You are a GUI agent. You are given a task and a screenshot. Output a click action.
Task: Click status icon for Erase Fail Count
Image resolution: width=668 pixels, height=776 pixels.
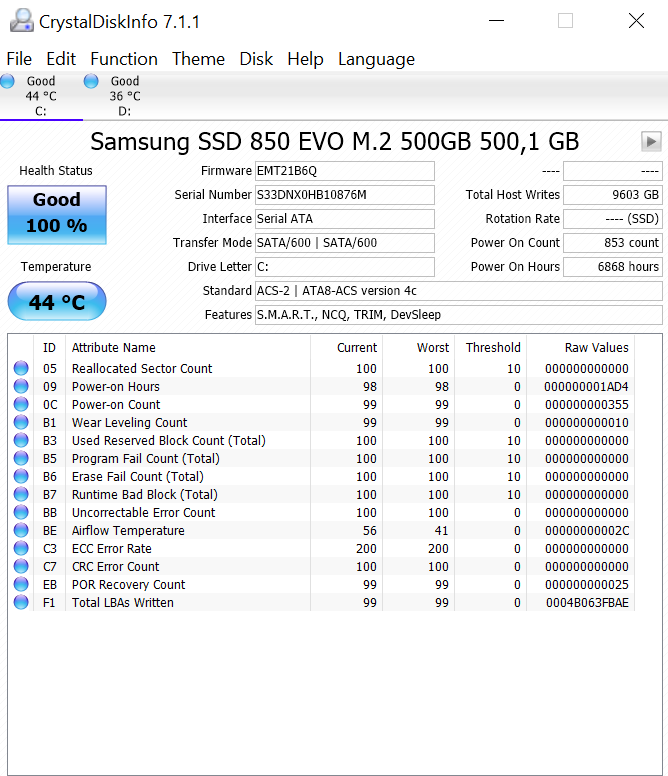[21, 476]
